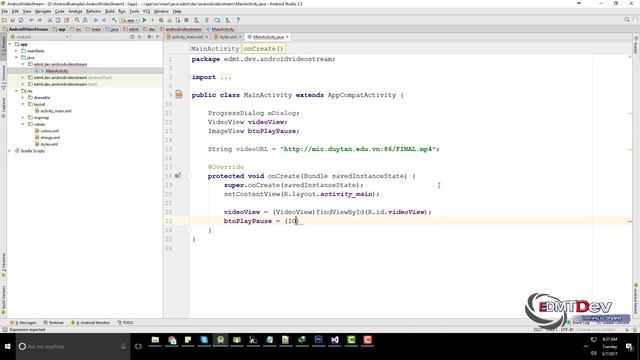Click the Debug app bug icon
The image size is (640, 360).
[161, 20]
